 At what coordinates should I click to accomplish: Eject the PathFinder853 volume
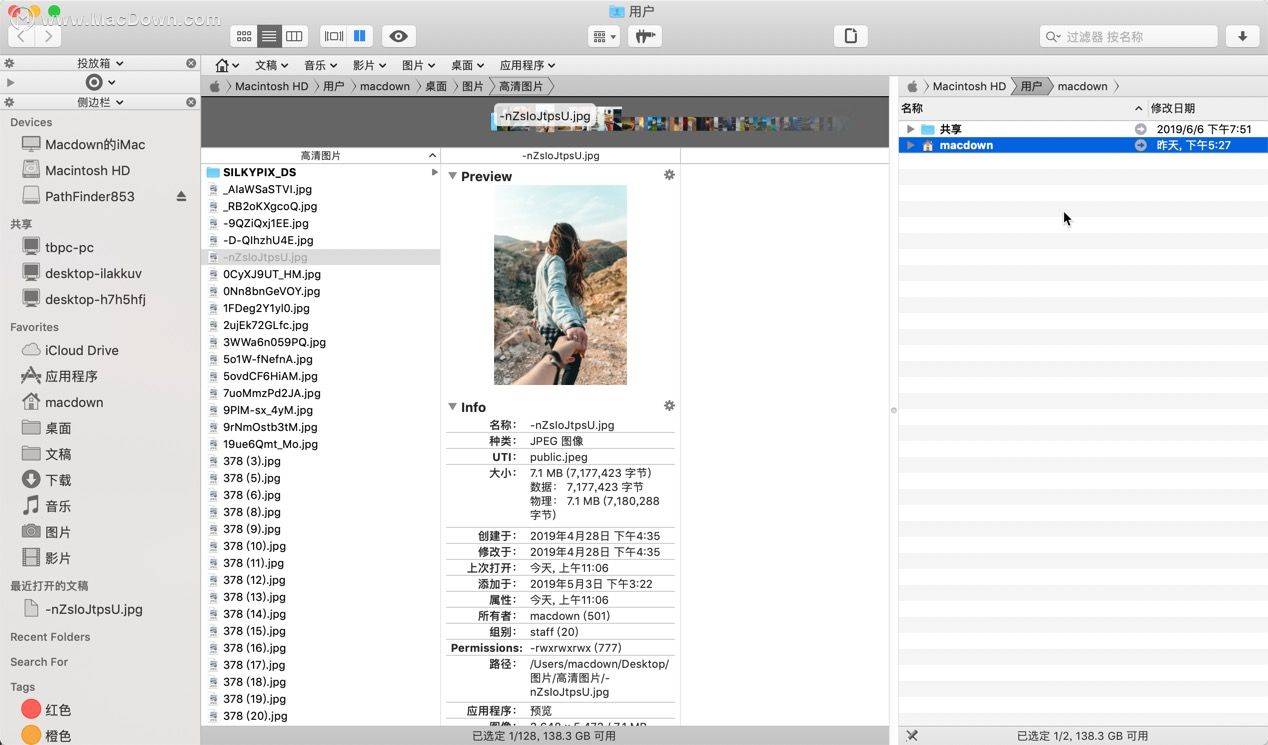point(181,196)
